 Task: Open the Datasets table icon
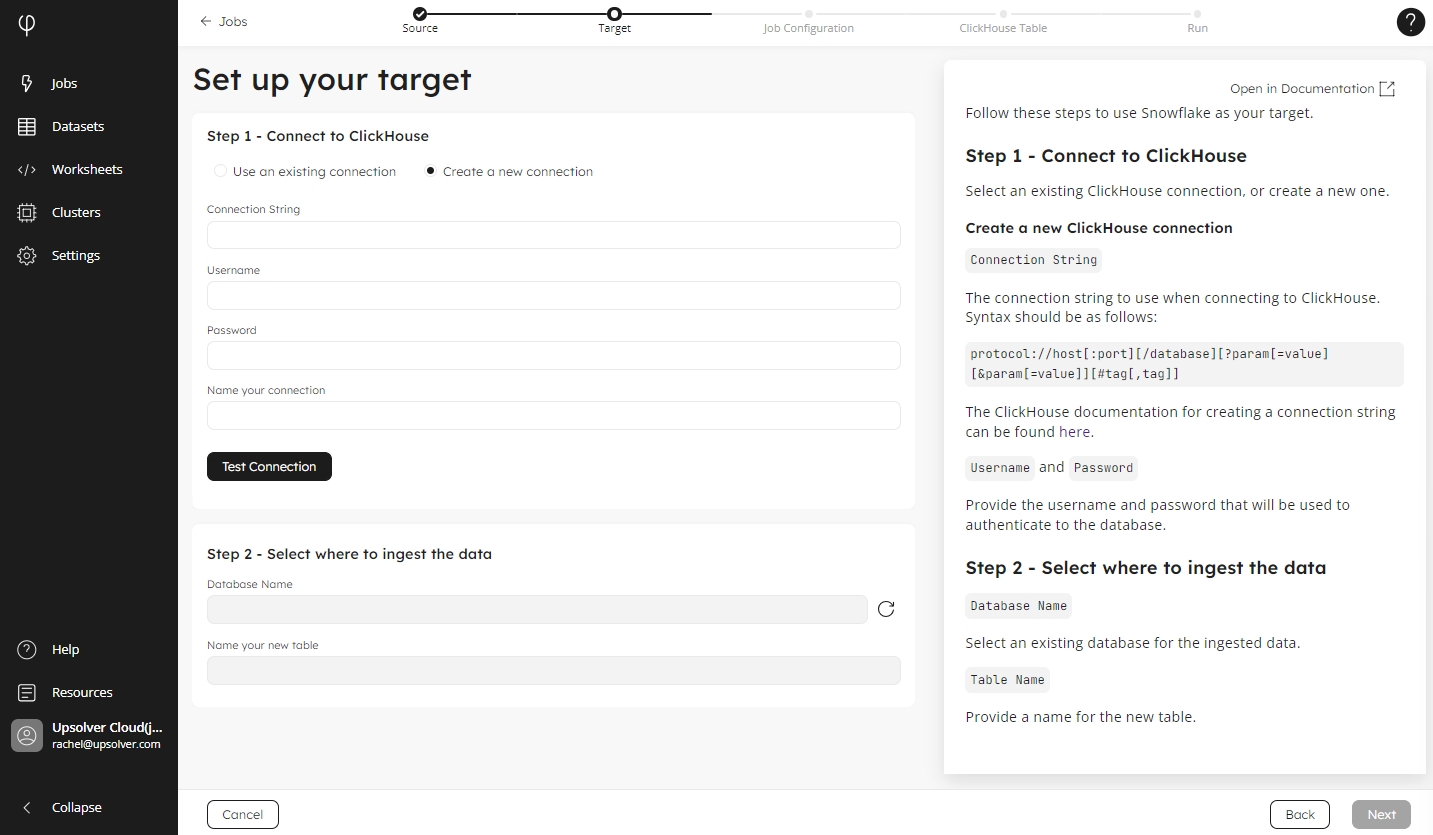pyautogui.click(x=27, y=127)
